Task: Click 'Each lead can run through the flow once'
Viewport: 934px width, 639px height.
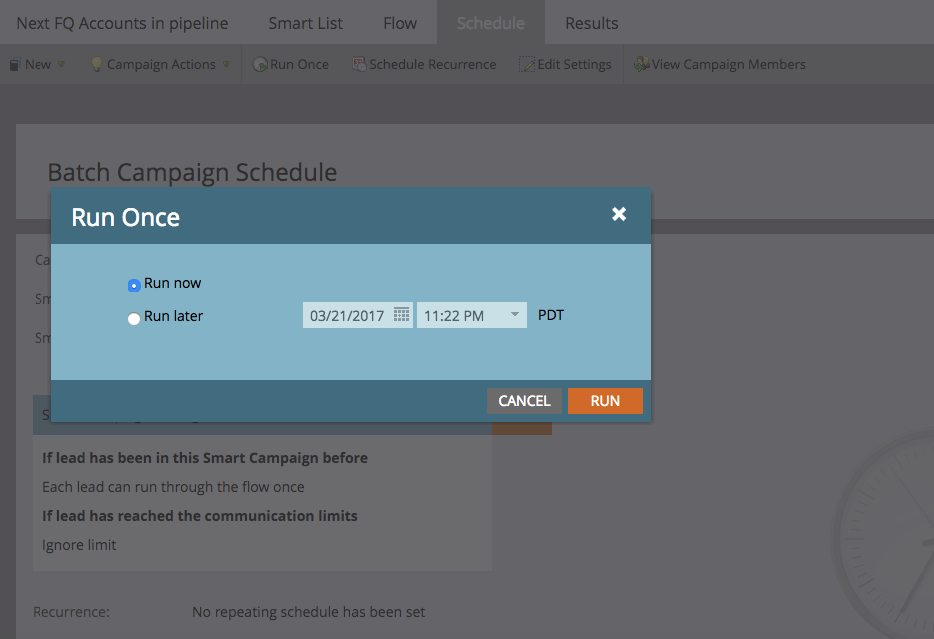Action: [x=173, y=487]
